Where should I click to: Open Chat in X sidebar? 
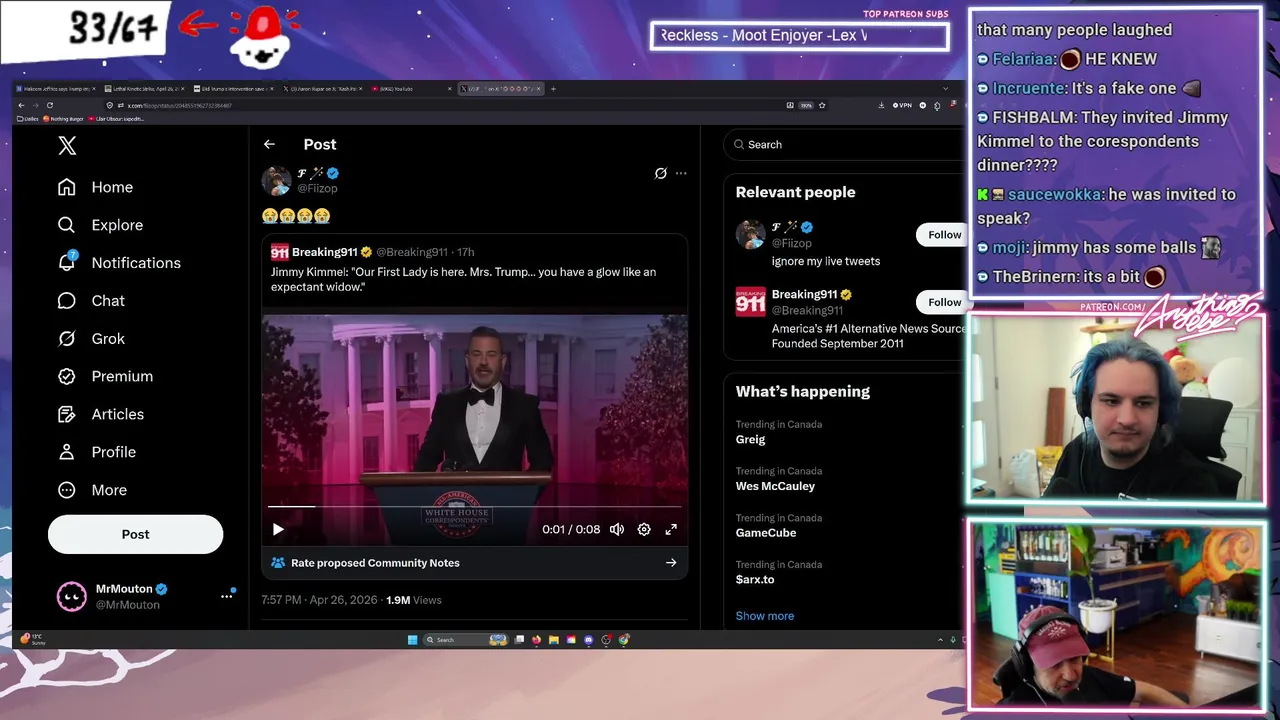91,301
